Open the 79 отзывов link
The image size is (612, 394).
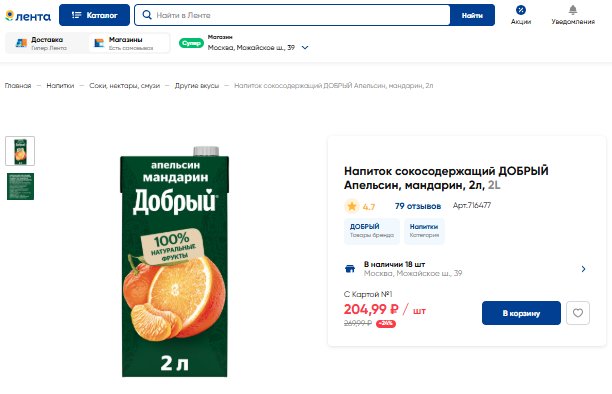point(418,206)
